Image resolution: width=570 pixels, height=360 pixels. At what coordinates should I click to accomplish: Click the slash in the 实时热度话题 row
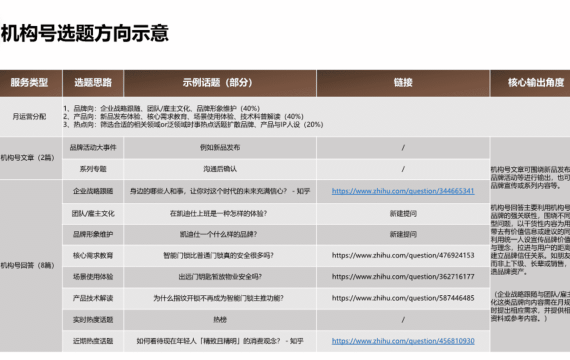[403, 320]
